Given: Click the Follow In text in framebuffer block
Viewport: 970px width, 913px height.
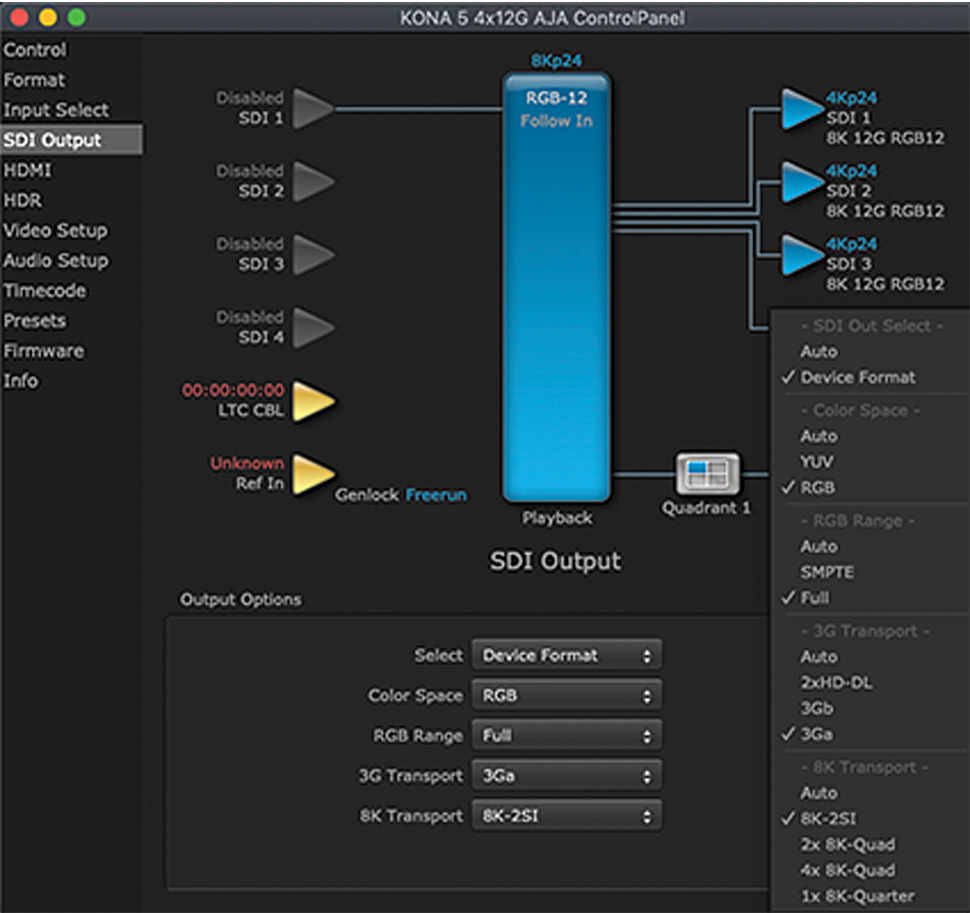Looking at the screenshot, I should (x=556, y=121).
